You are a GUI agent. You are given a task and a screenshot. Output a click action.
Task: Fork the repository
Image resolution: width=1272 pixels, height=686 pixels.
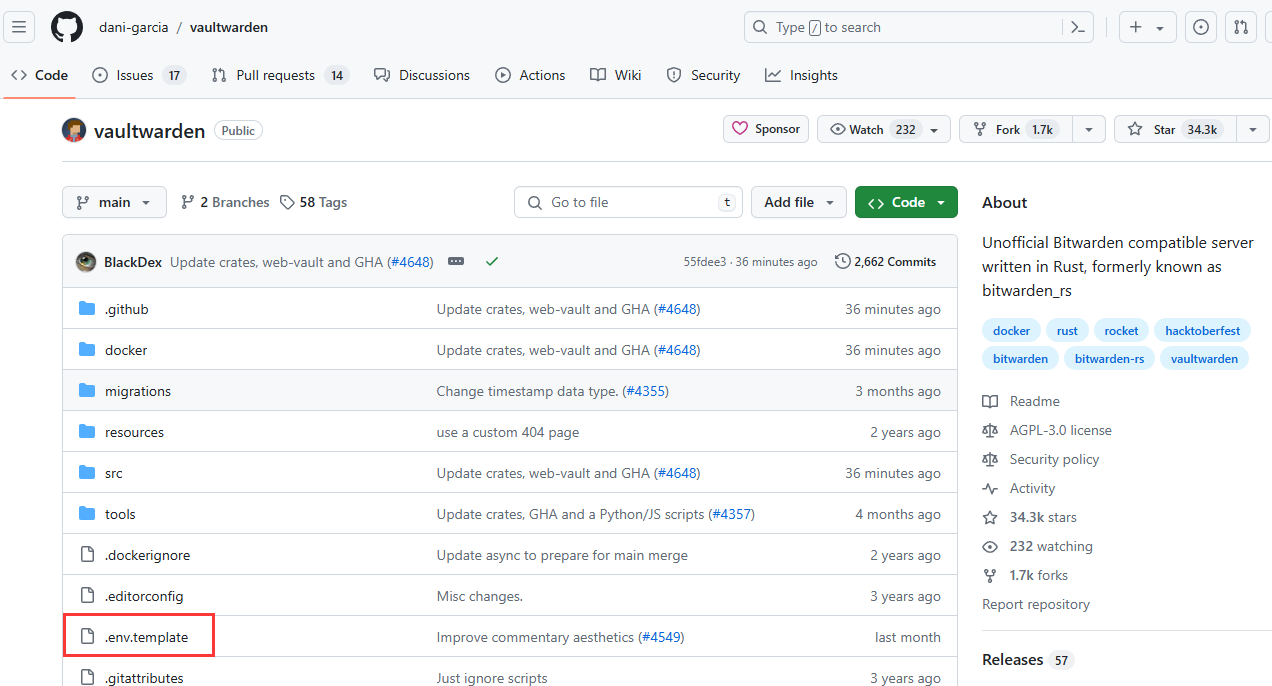(x=1017, y=129)
